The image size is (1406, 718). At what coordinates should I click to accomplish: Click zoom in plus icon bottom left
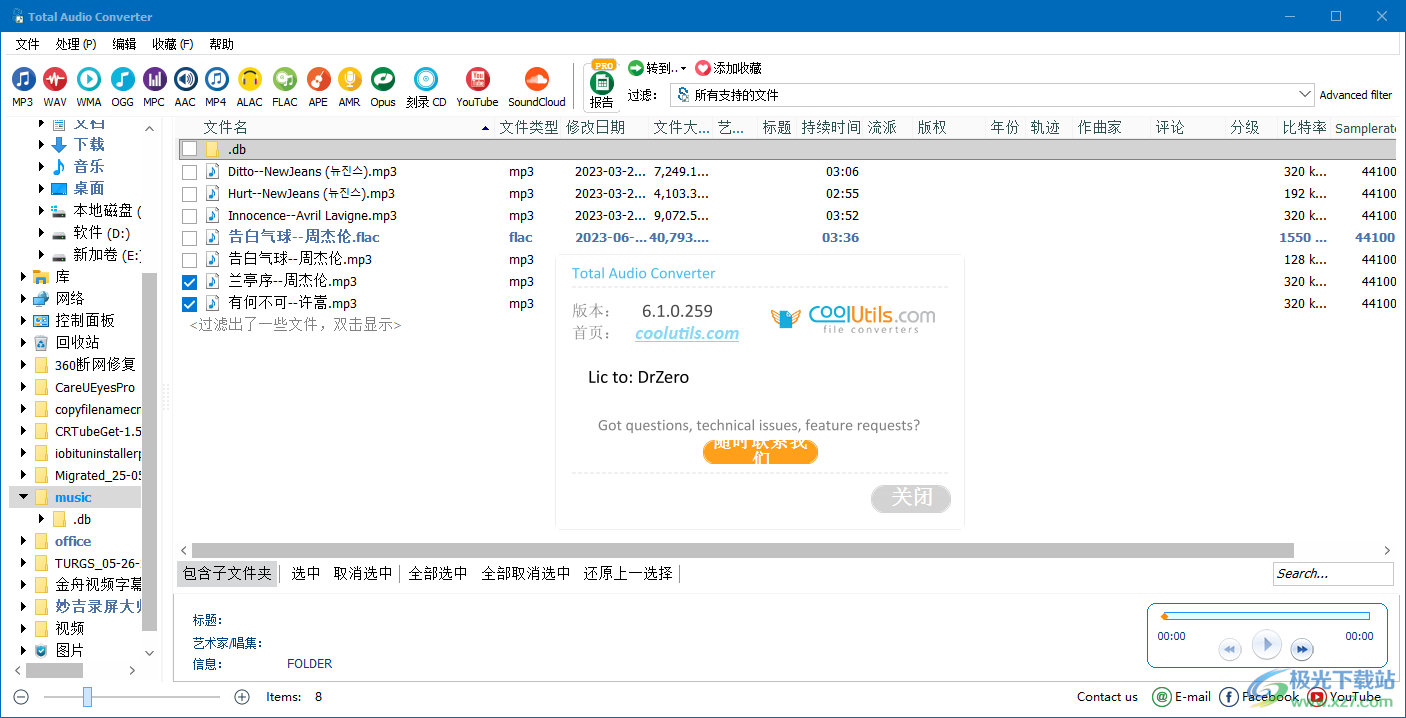[x=241, y=697]
